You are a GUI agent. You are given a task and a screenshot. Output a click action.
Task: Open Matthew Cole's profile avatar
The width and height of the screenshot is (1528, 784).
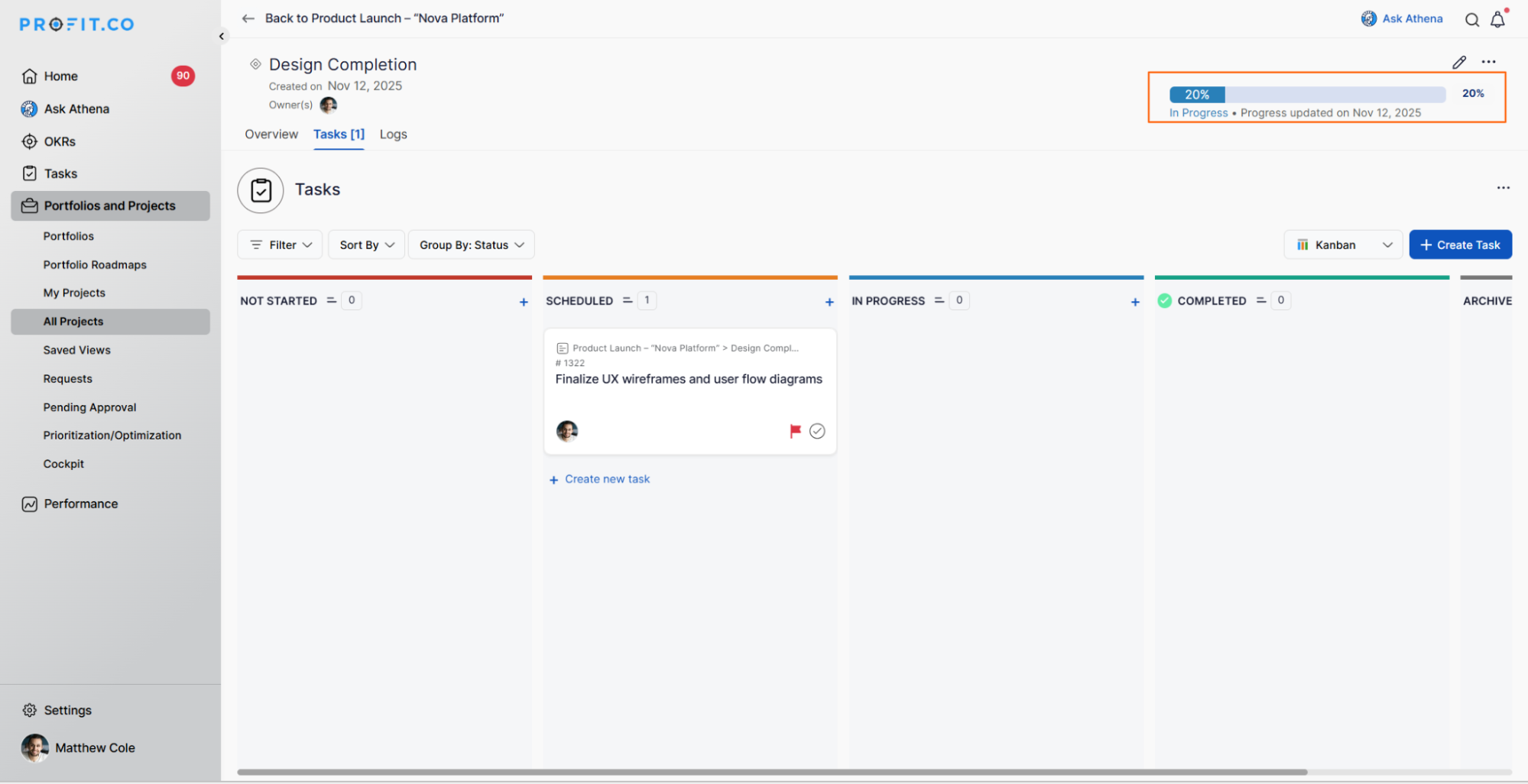[35, 747]
